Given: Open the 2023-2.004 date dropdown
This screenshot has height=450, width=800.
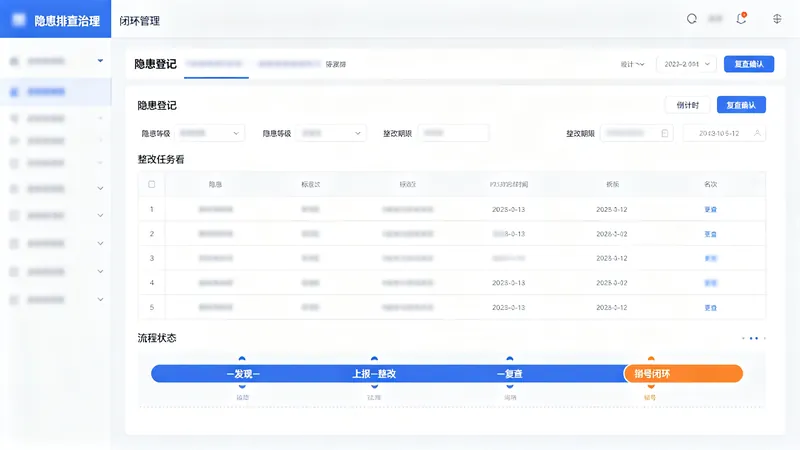Looking at the screenshot, I should (x=687, y=64).
